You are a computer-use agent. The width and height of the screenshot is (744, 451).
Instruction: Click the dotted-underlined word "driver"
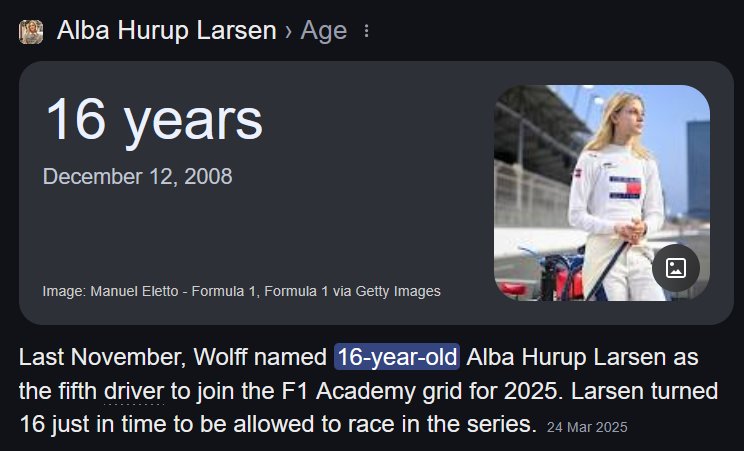click(x=133, y=390)
